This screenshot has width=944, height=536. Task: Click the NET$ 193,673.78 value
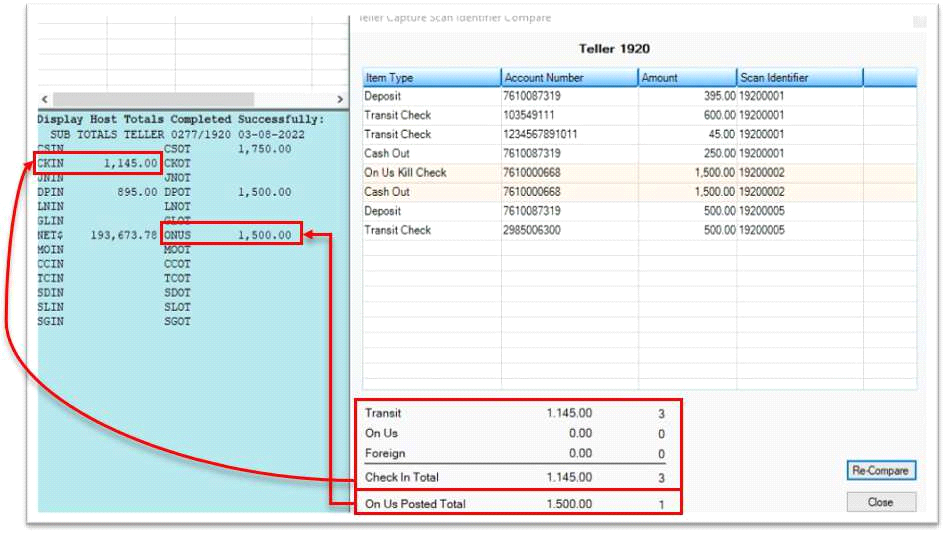point(124,235)
